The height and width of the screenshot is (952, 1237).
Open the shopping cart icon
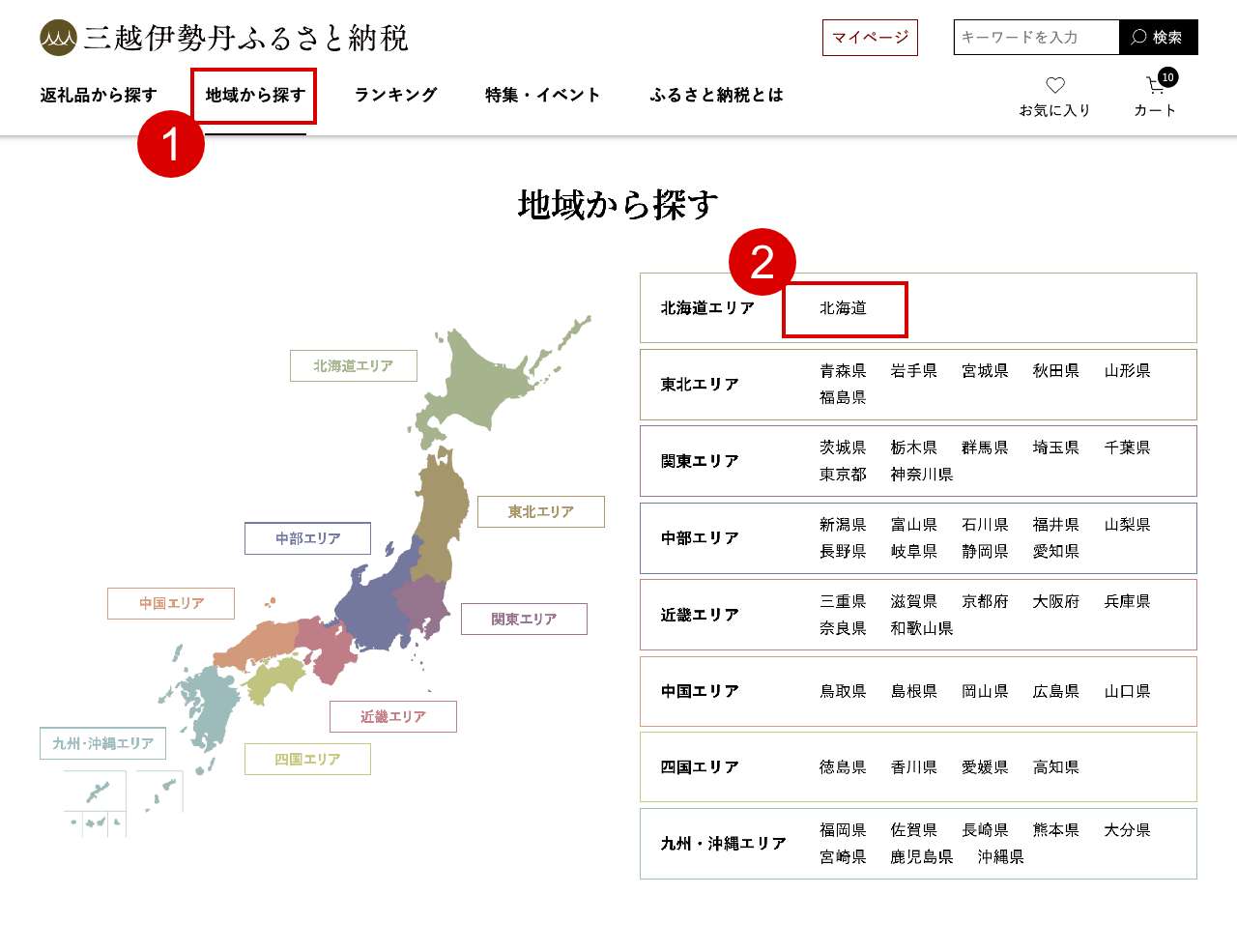(x=1155, y=86)
